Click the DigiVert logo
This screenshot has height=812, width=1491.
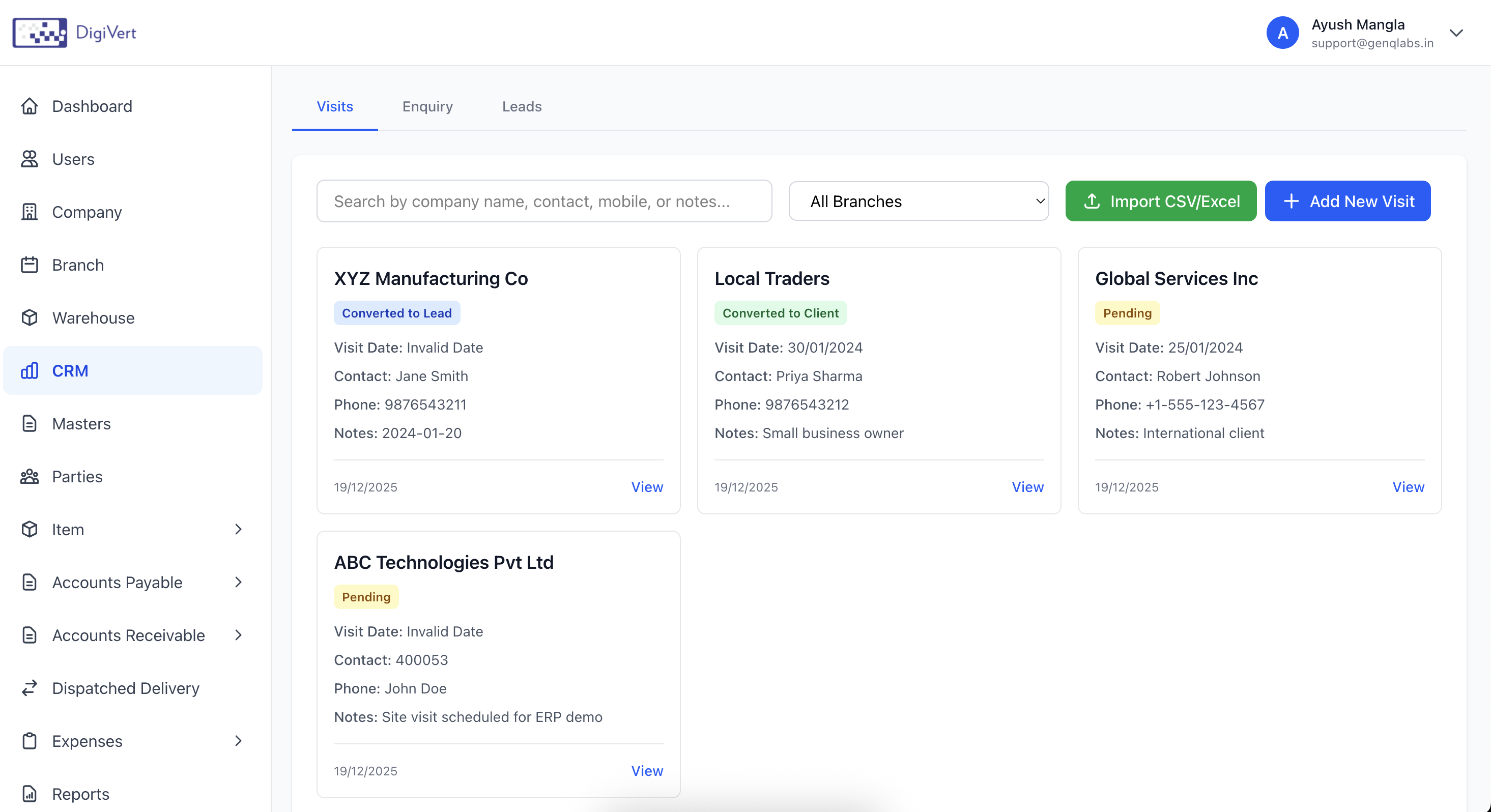tap(75, 33)
